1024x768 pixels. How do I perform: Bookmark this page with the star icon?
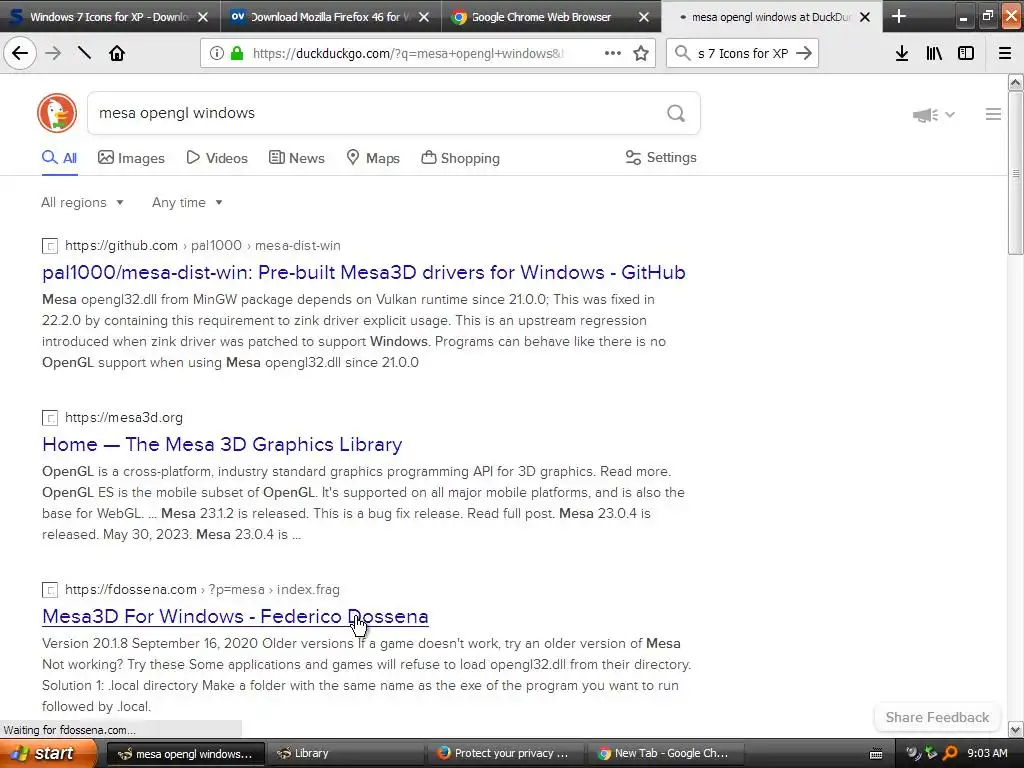641,53
